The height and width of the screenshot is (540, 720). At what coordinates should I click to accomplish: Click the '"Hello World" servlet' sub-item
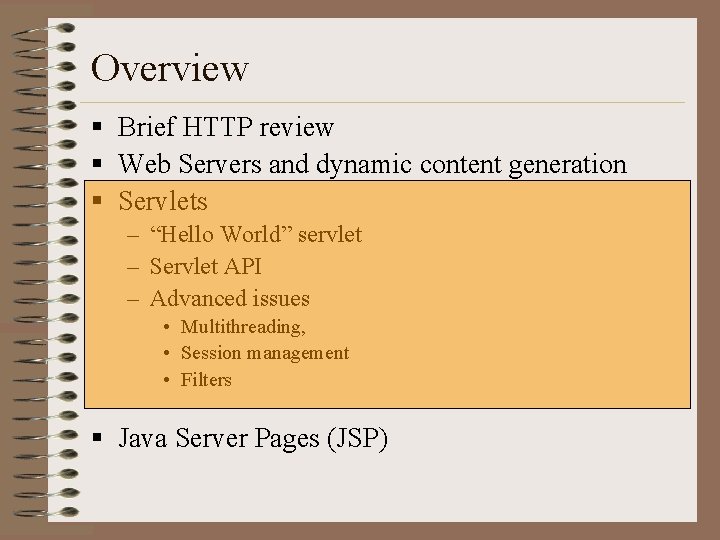256,234
